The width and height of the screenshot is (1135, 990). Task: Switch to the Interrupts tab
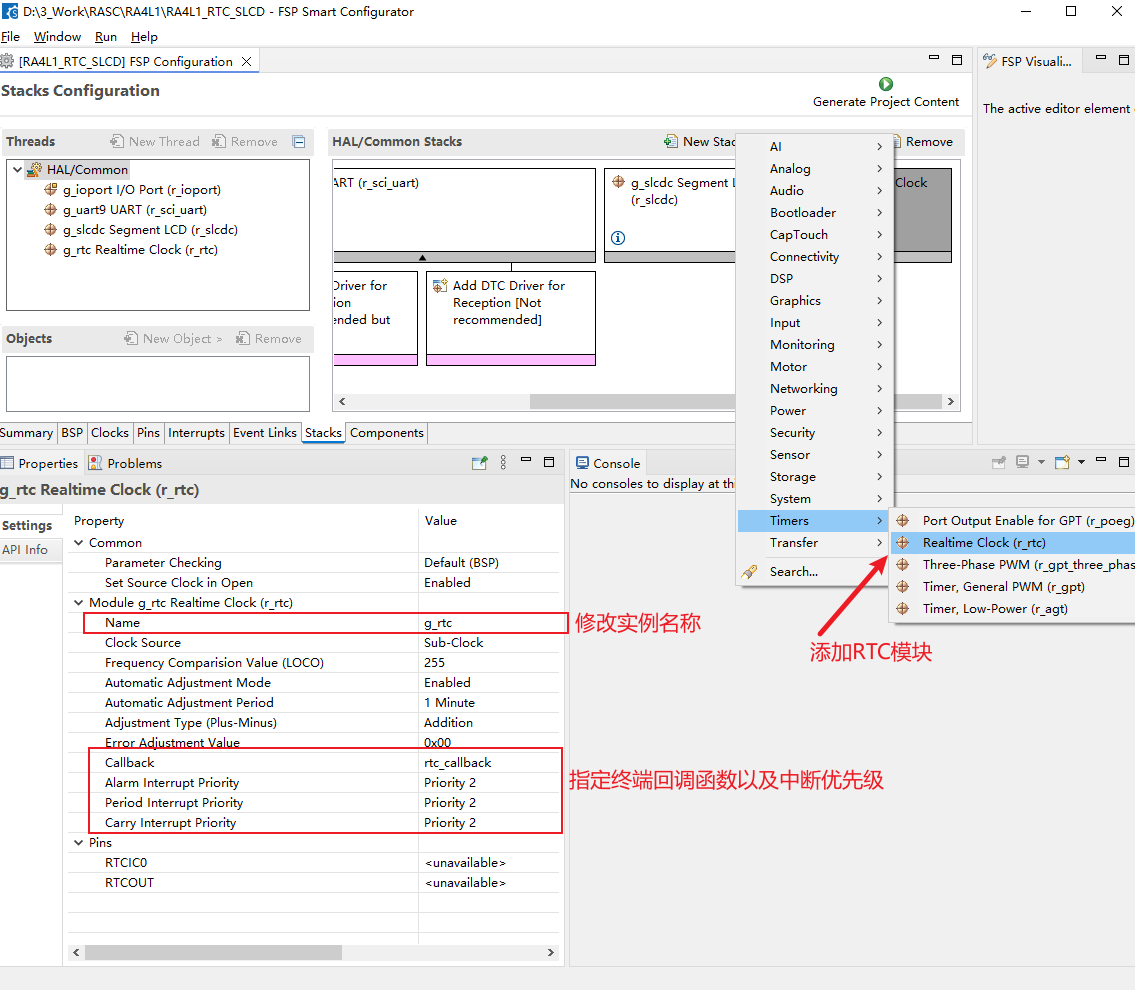196,433
